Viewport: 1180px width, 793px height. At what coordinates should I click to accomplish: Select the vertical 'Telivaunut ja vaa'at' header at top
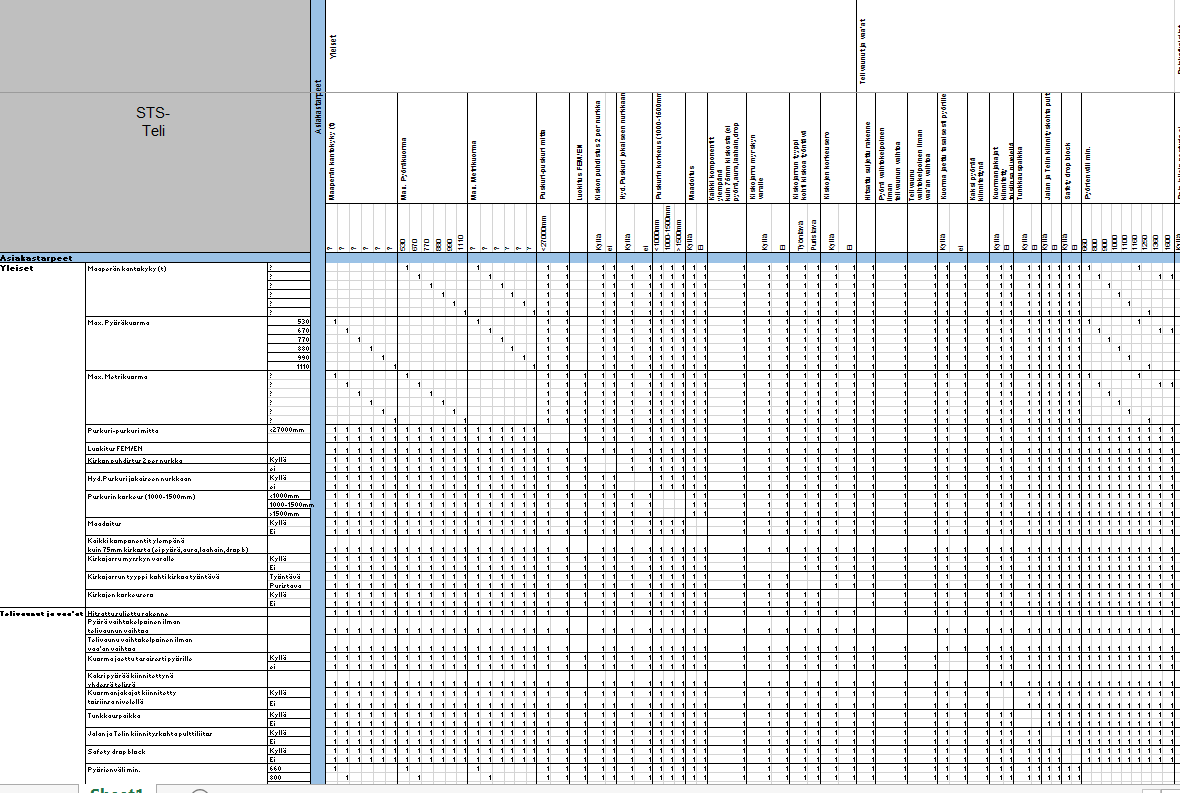point(862,53)
